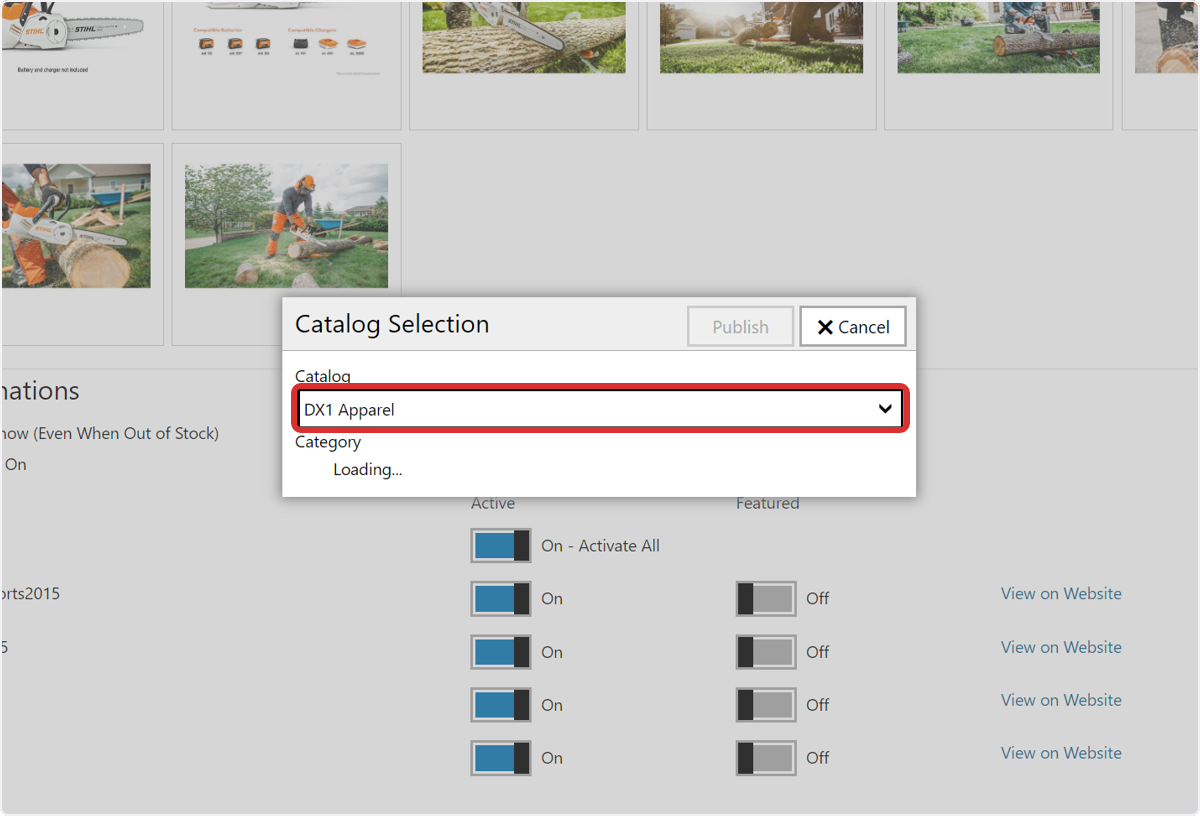Select the thumbnail of helmeted man sawing logs on lawn
Viewport: 1200px width, 816px height.
coord(287,244)
